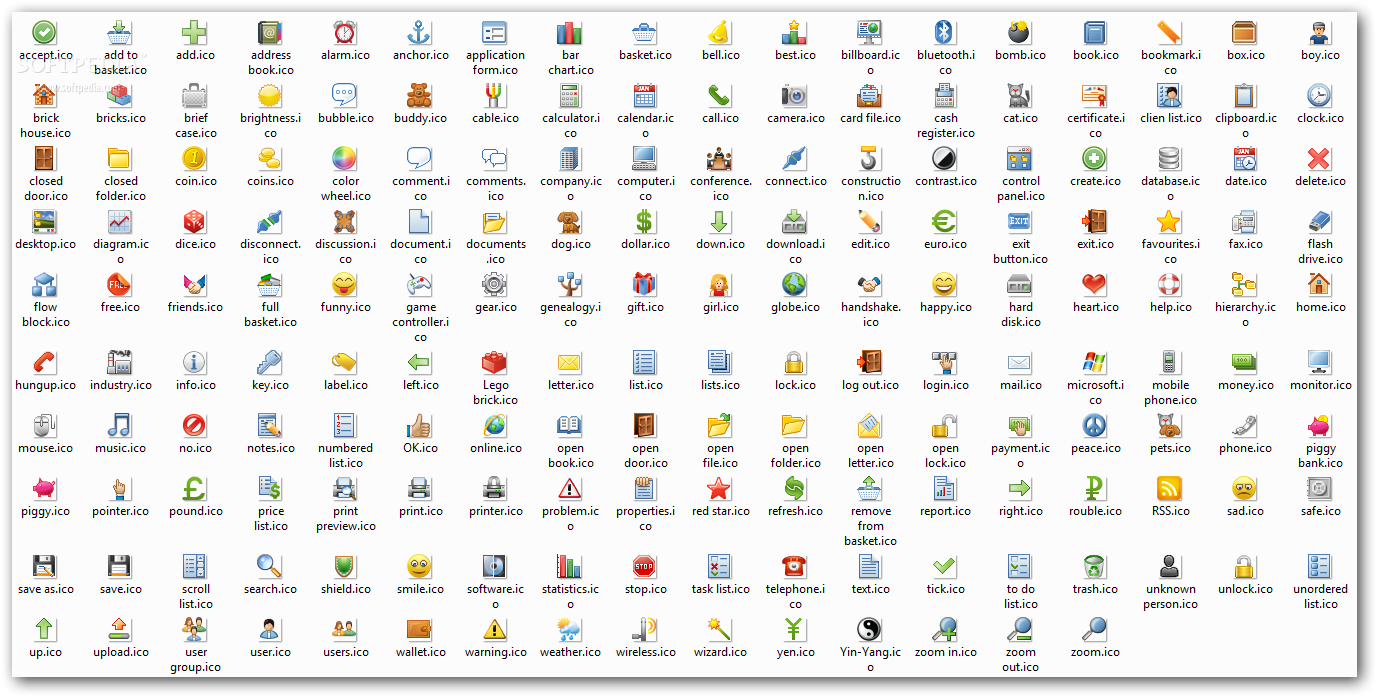The image size is (1377, 697).
Task: Click the alarm.ico clock icon
Action: click(345, 33)
